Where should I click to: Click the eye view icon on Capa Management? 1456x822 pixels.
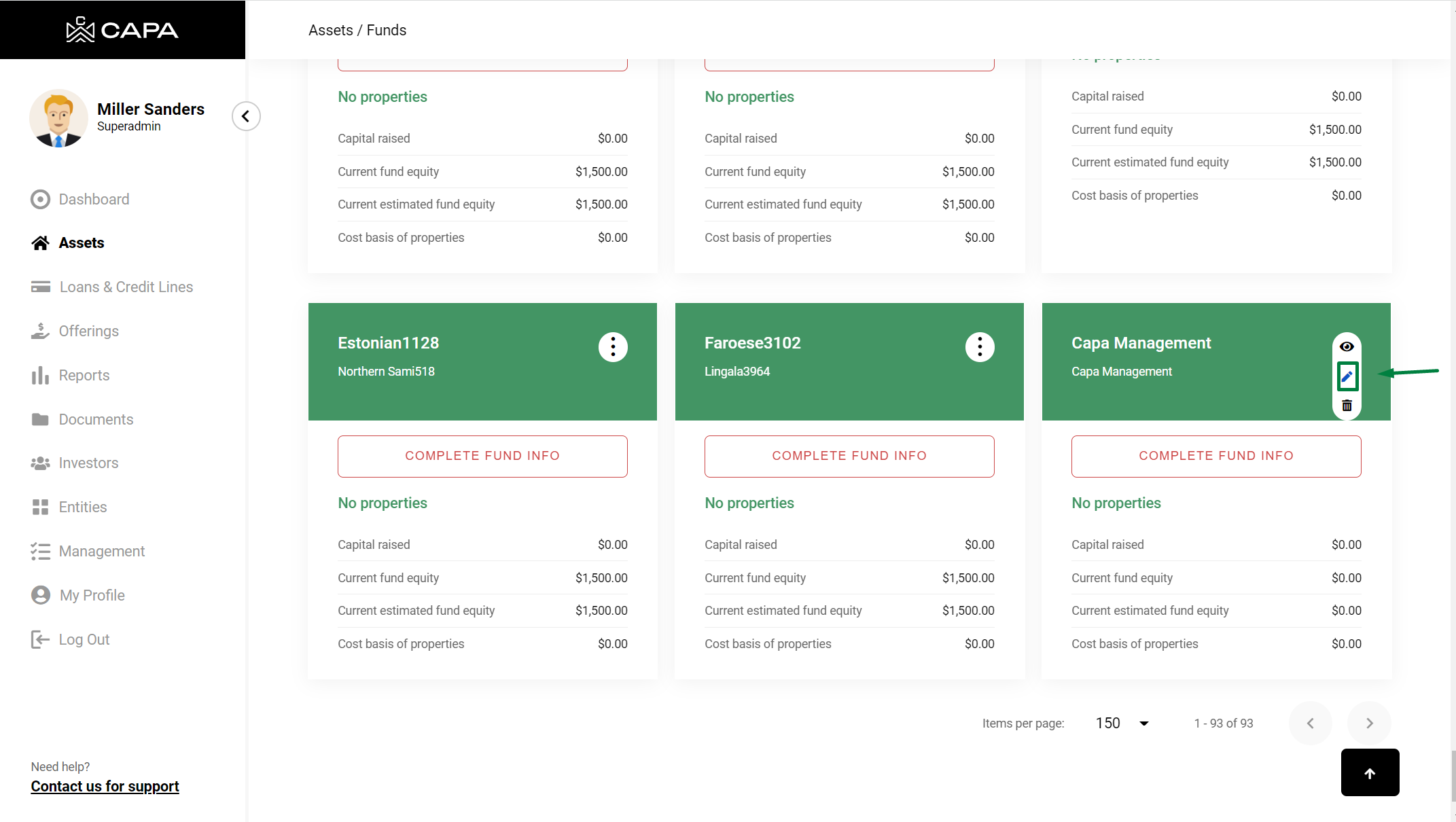point(1347,346)
